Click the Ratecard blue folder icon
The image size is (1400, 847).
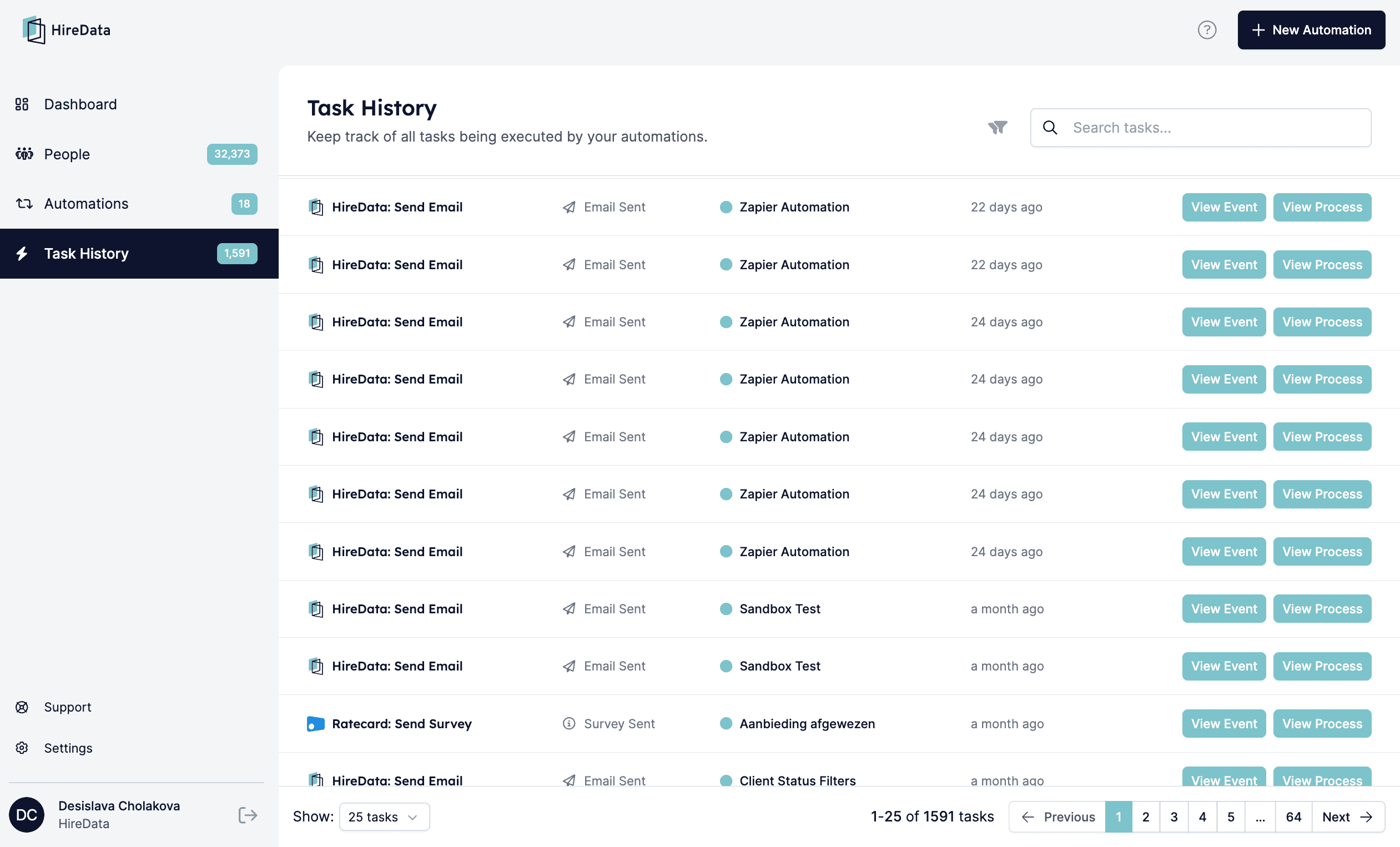coord(315,723)
